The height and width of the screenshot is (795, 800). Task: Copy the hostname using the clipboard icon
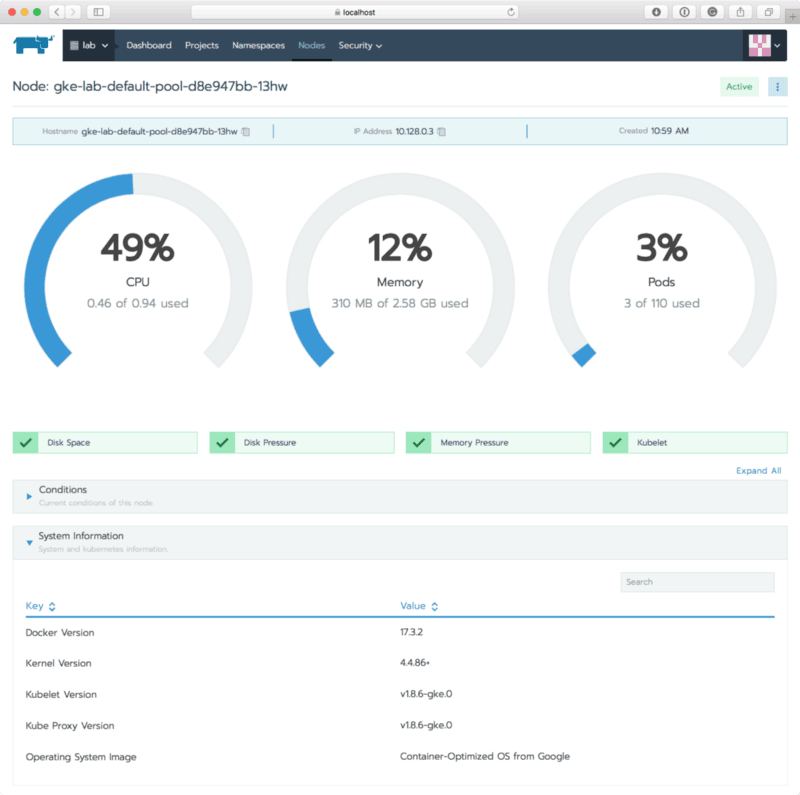244,130
